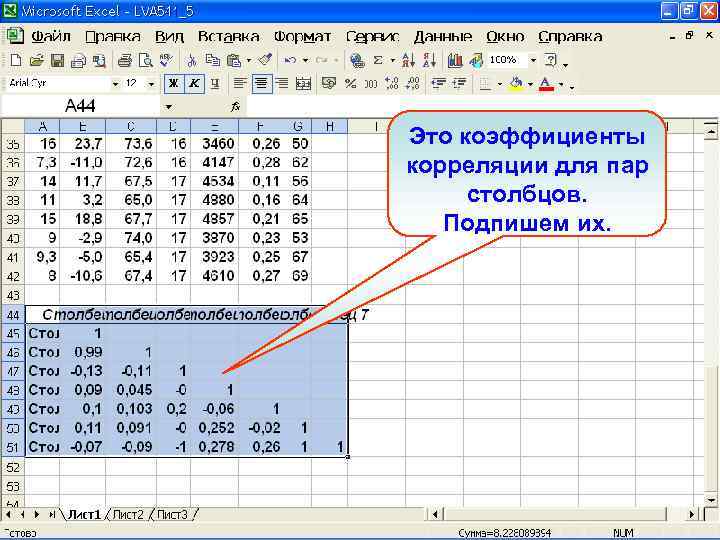Open the Drawing toolbar icon
The image size is (720, 540).
(x=476, y=60)
